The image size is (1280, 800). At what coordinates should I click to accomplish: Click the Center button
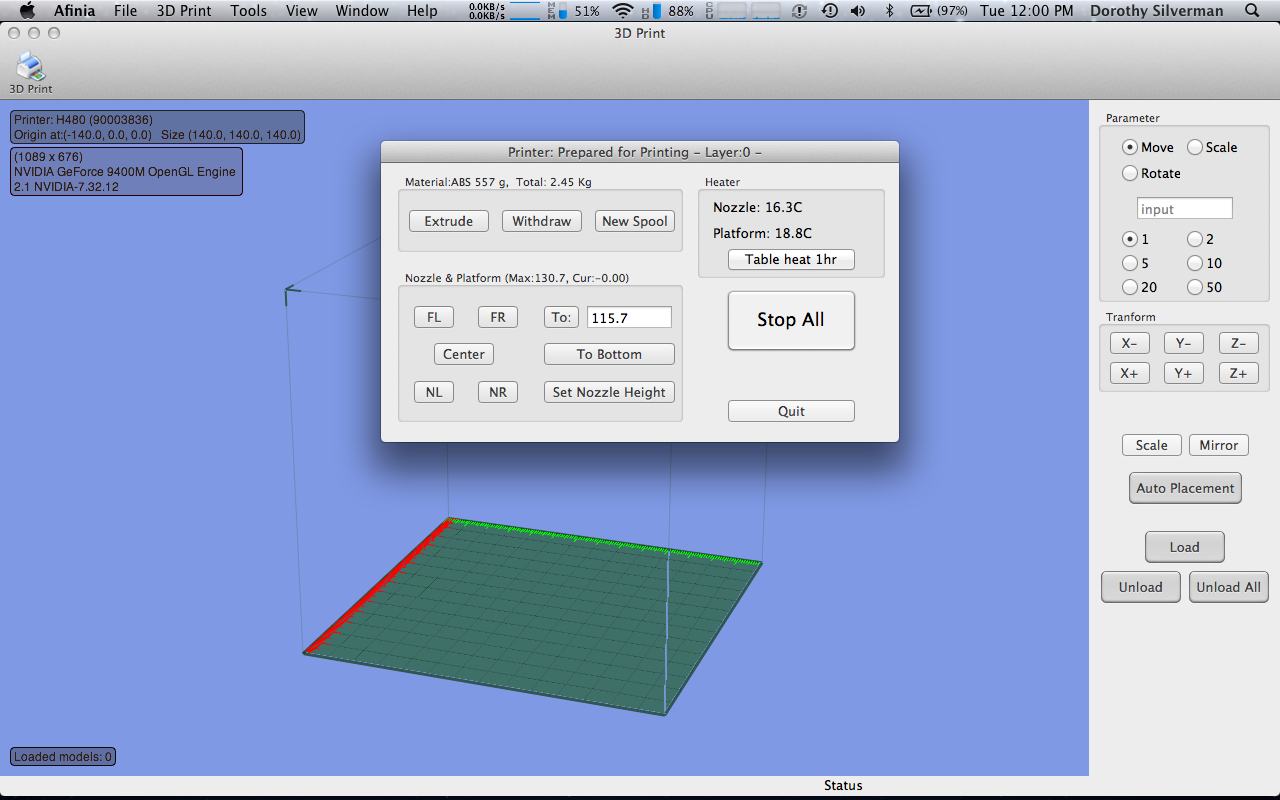(x=464, y=354)
